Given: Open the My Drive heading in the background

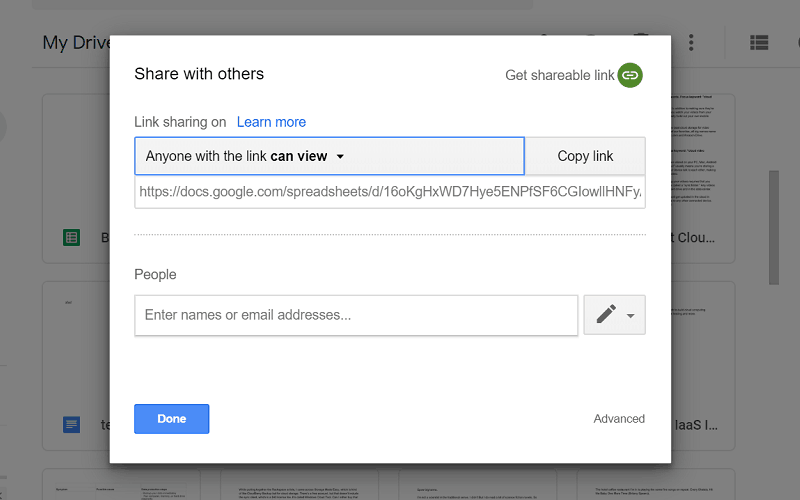Looking at the screenshot, I should [x=77, y=42].
